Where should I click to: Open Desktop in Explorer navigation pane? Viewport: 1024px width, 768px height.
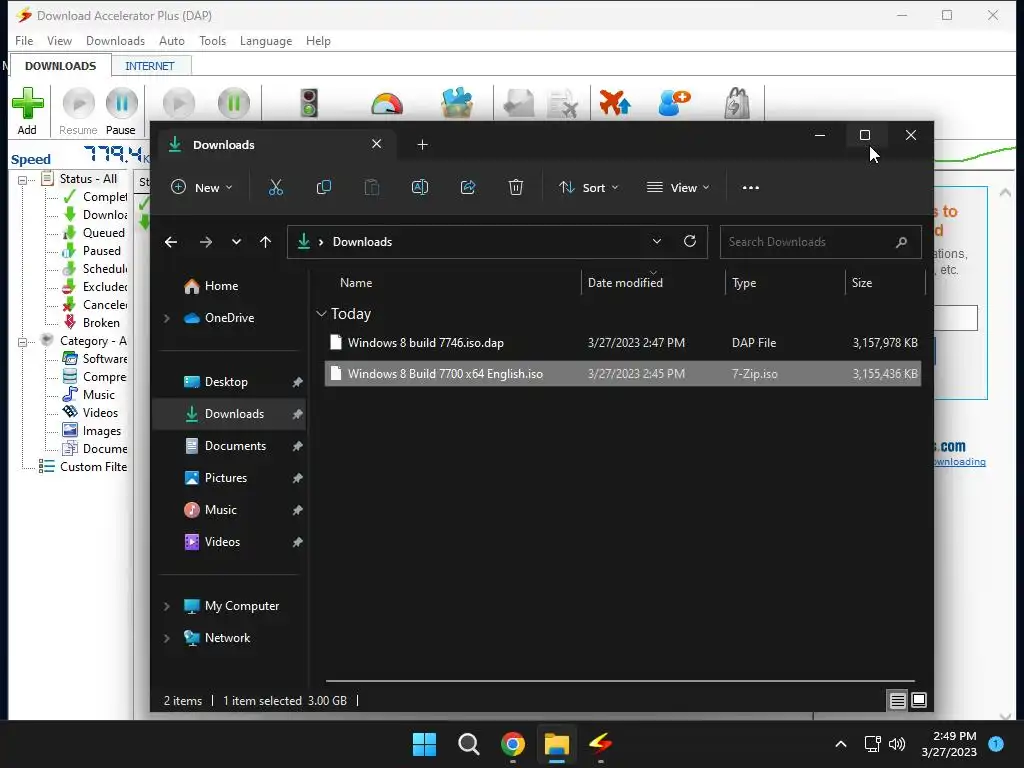(227, 382)
